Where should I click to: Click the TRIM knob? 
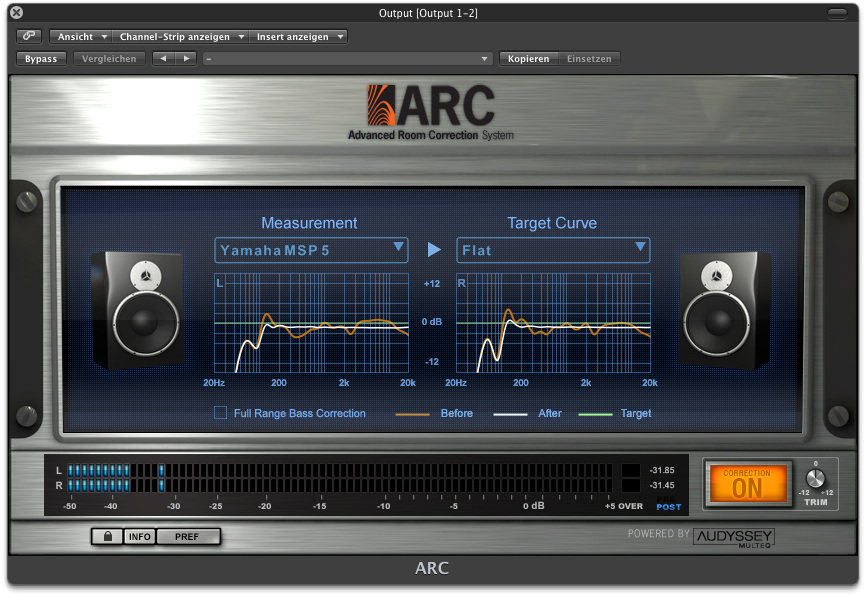pos(816,478)
